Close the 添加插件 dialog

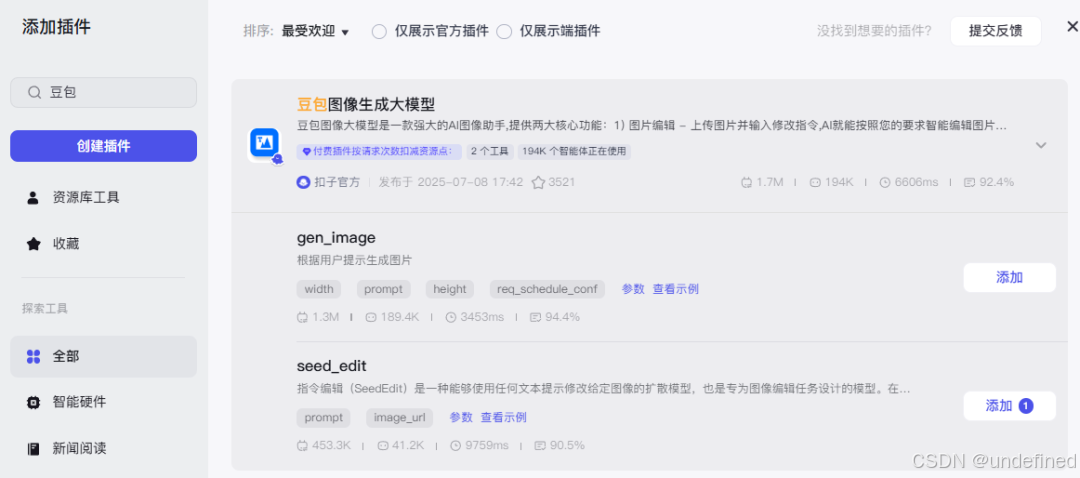1072,27
